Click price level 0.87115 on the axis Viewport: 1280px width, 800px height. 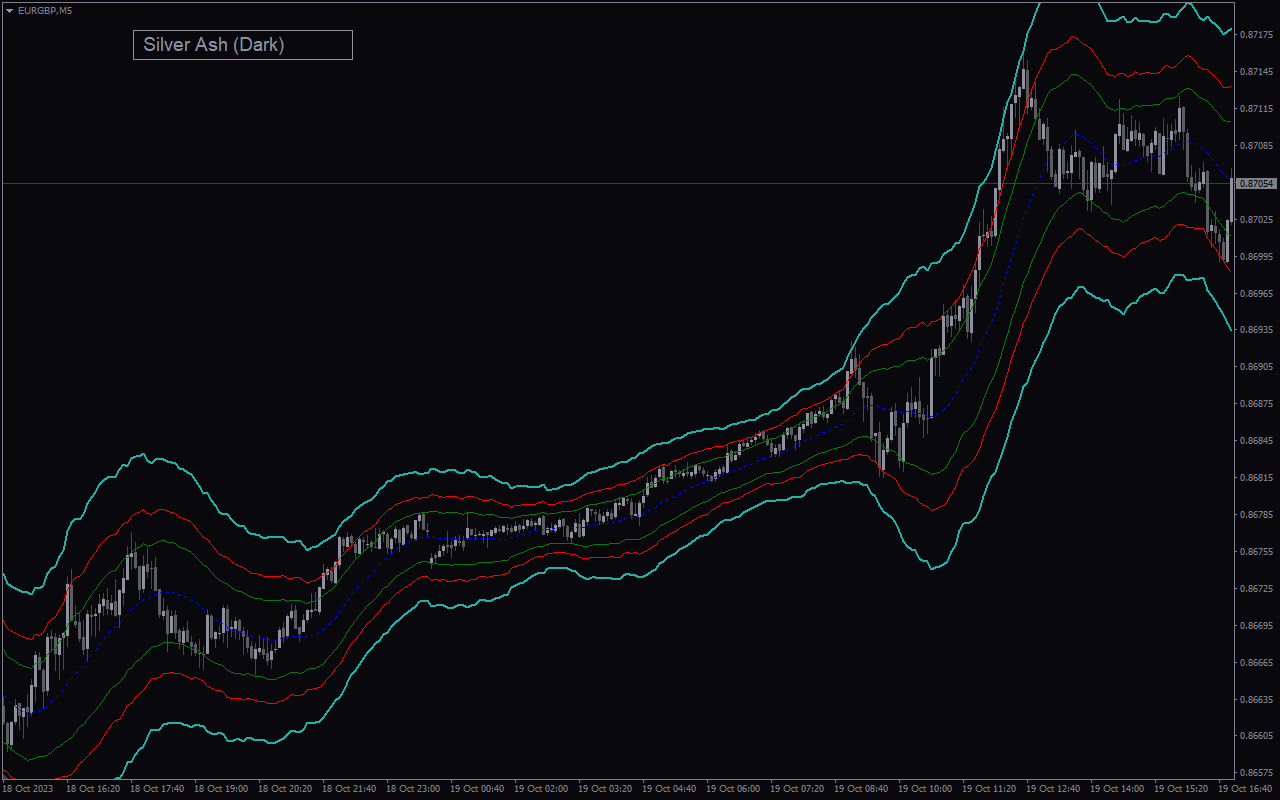1256,109
